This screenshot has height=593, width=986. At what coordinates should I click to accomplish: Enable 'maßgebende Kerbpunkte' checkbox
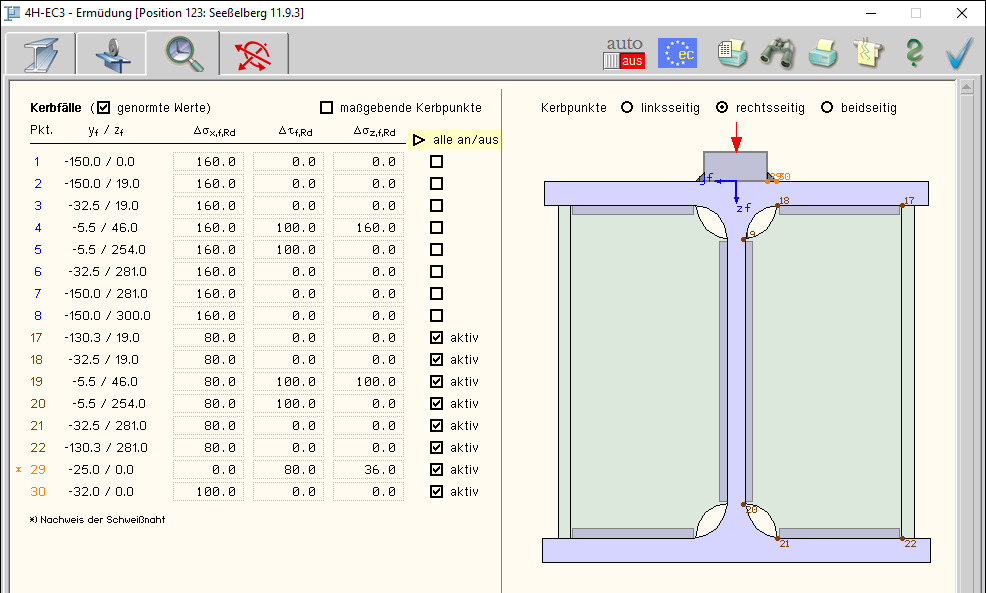pos(326,108)
